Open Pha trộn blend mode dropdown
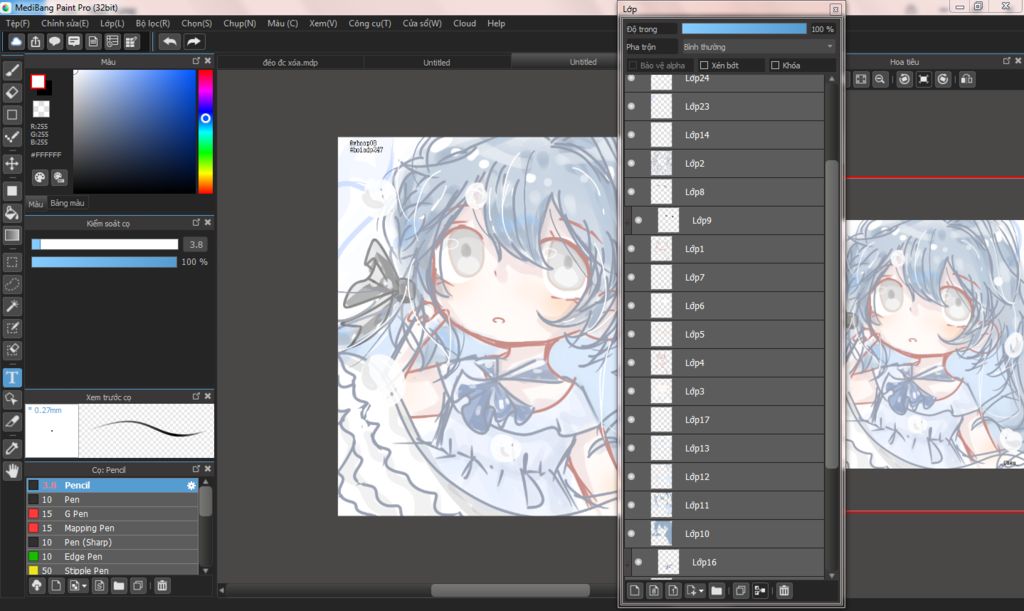1024x611 pixels. [x=758, y=47]
